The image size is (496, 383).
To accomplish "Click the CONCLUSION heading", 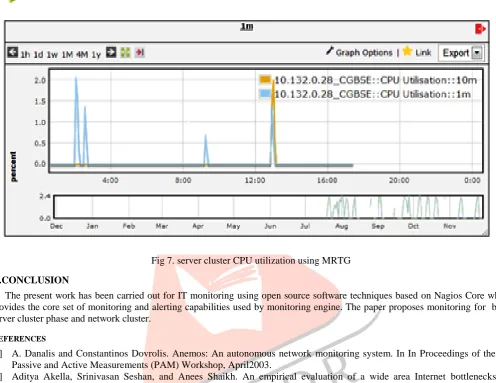I will [35, 280].
